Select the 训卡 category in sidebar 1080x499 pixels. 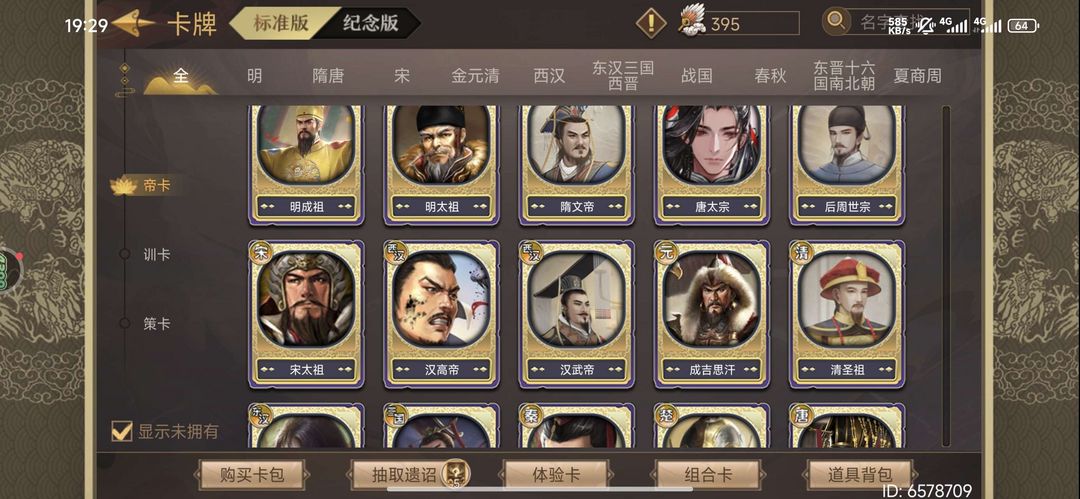[156, 254]
